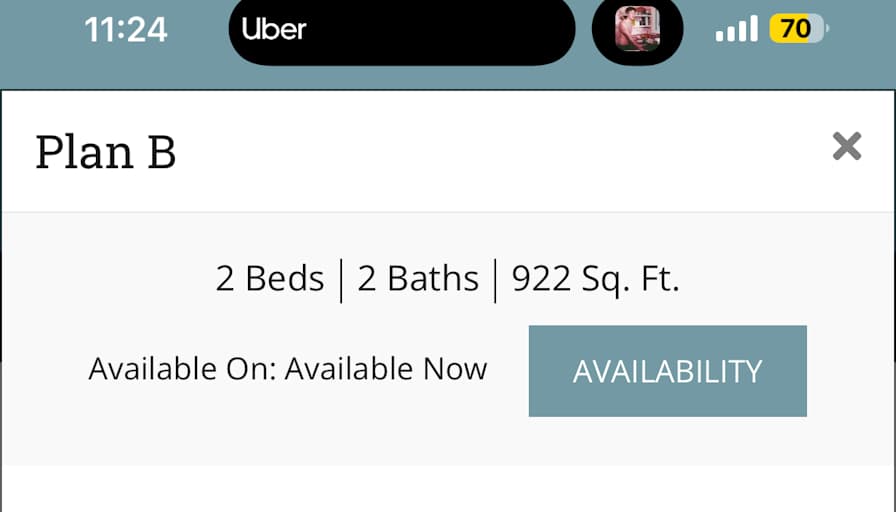Tap blank white area below details panel

pos(448,489)
